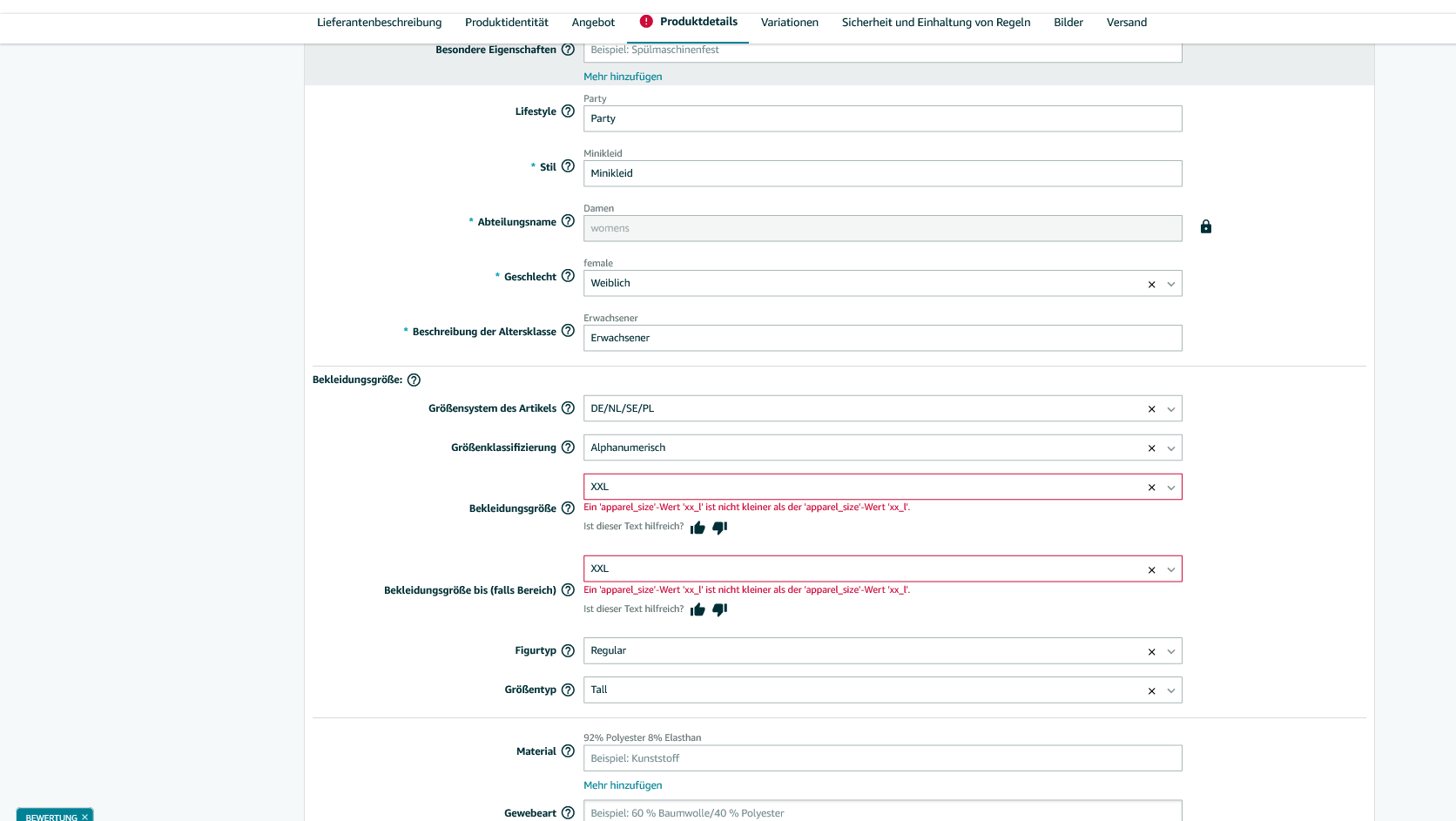
Task: Open the Angebot tab
Action: (x=593, y=23)
